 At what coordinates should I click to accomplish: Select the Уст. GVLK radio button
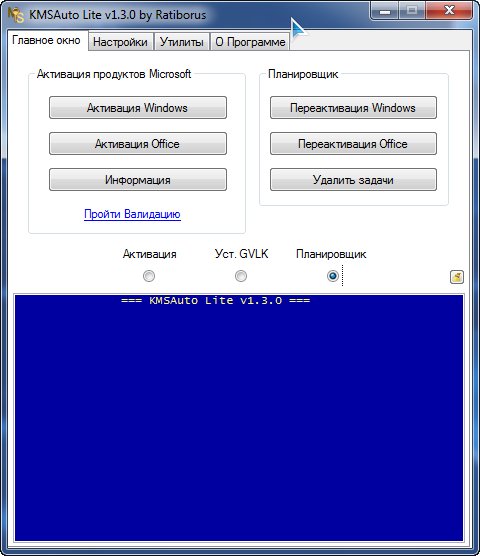tap(241, 276)
